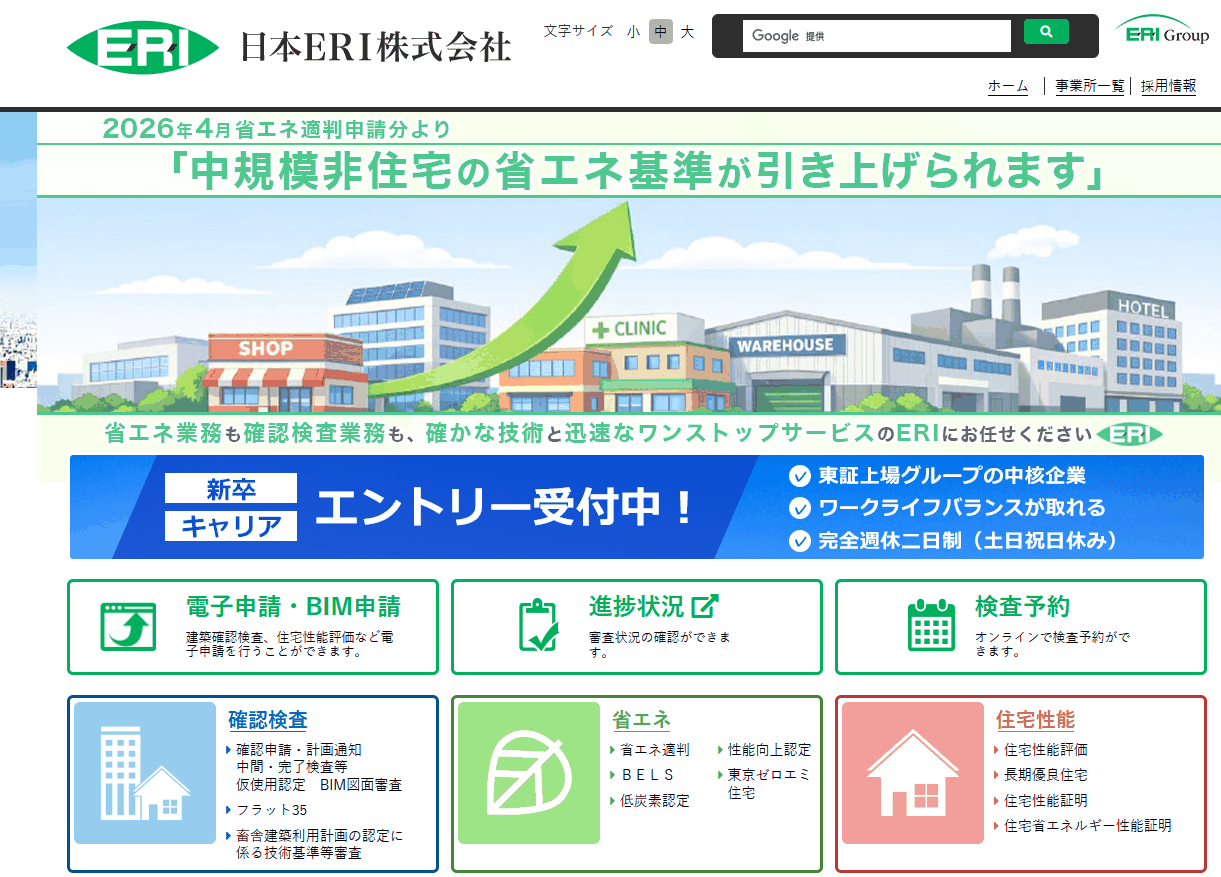Image resolution: width=1221 pixels, height=877 pixels.
Task: Click the 日本ERI株式会社 company name
Action: coord(376,46)
